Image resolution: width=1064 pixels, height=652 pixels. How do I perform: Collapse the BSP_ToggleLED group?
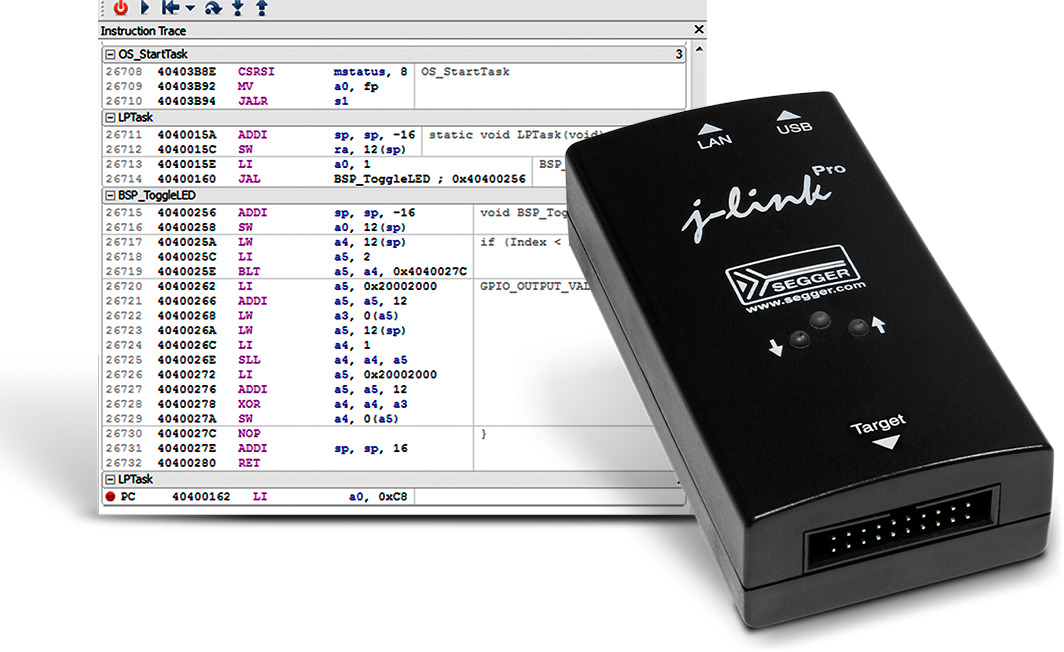tap(110, 195)
